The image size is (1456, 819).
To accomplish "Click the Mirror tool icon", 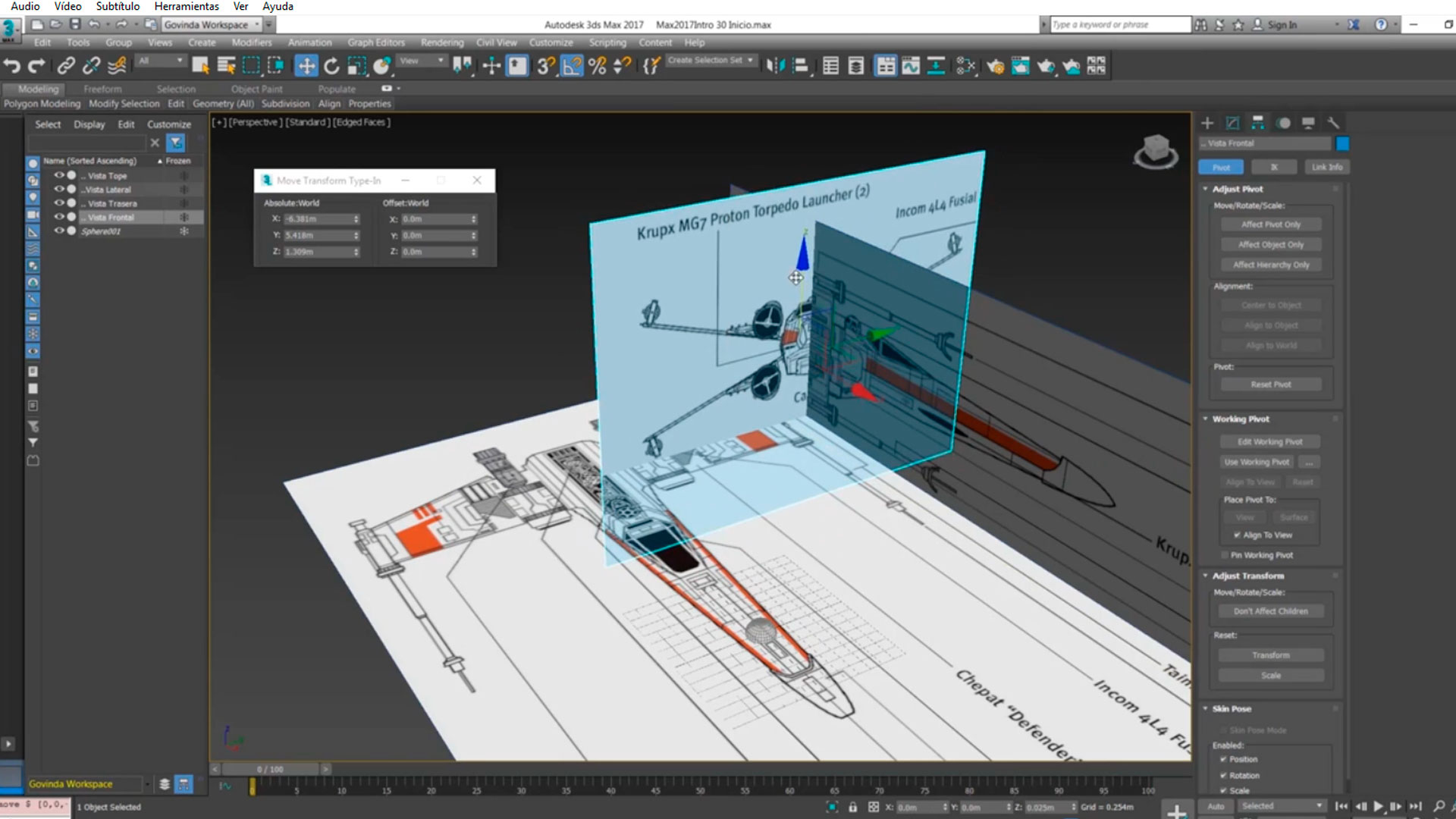I will click(774, 66).
